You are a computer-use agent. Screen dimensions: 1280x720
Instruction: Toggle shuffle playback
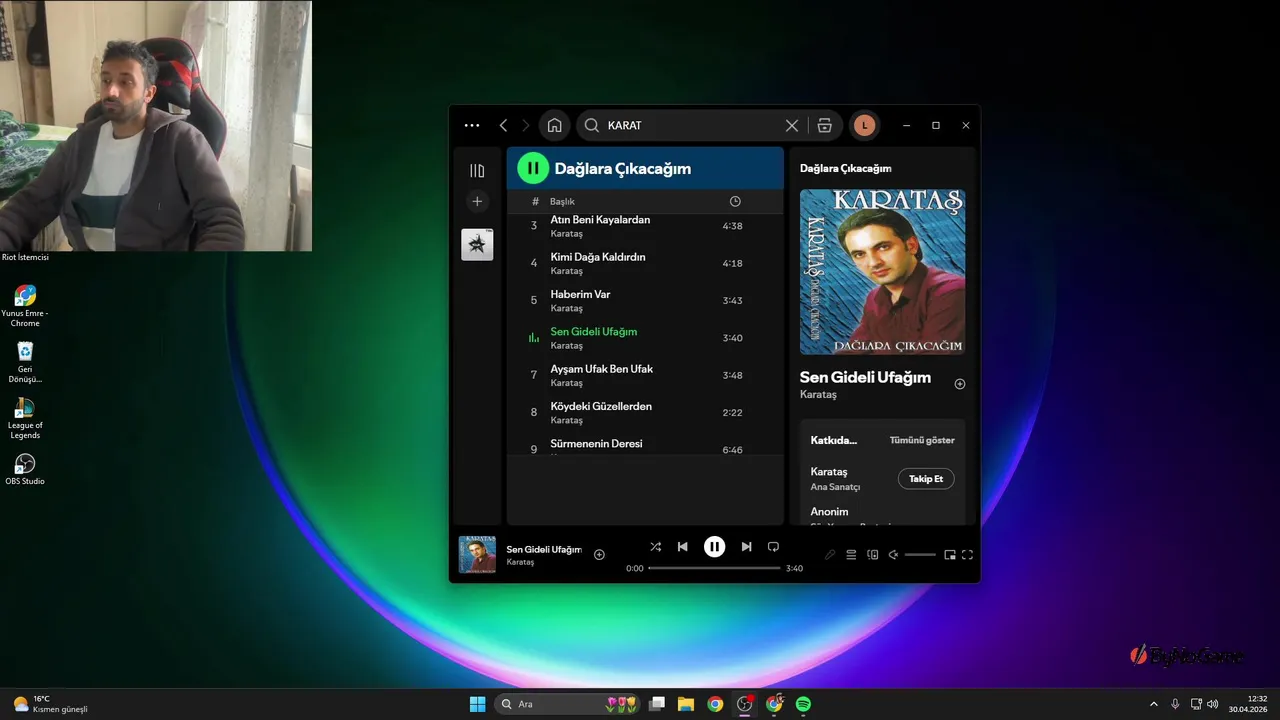655,547
